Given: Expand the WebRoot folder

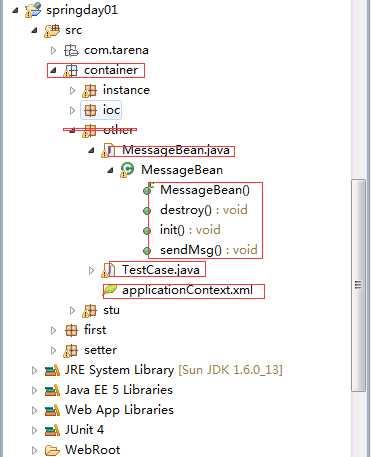Looking at the screenshot, I should 34,450.
